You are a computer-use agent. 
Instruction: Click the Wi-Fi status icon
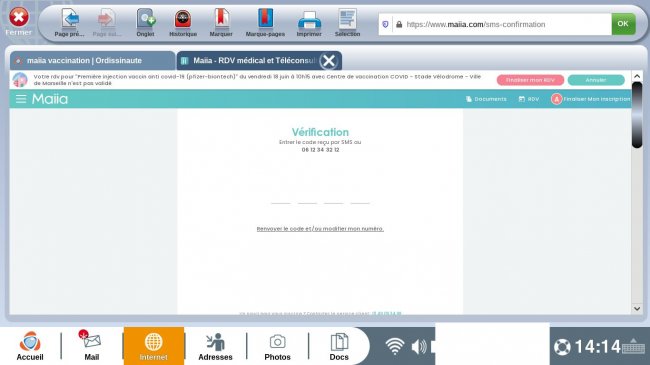395,346
